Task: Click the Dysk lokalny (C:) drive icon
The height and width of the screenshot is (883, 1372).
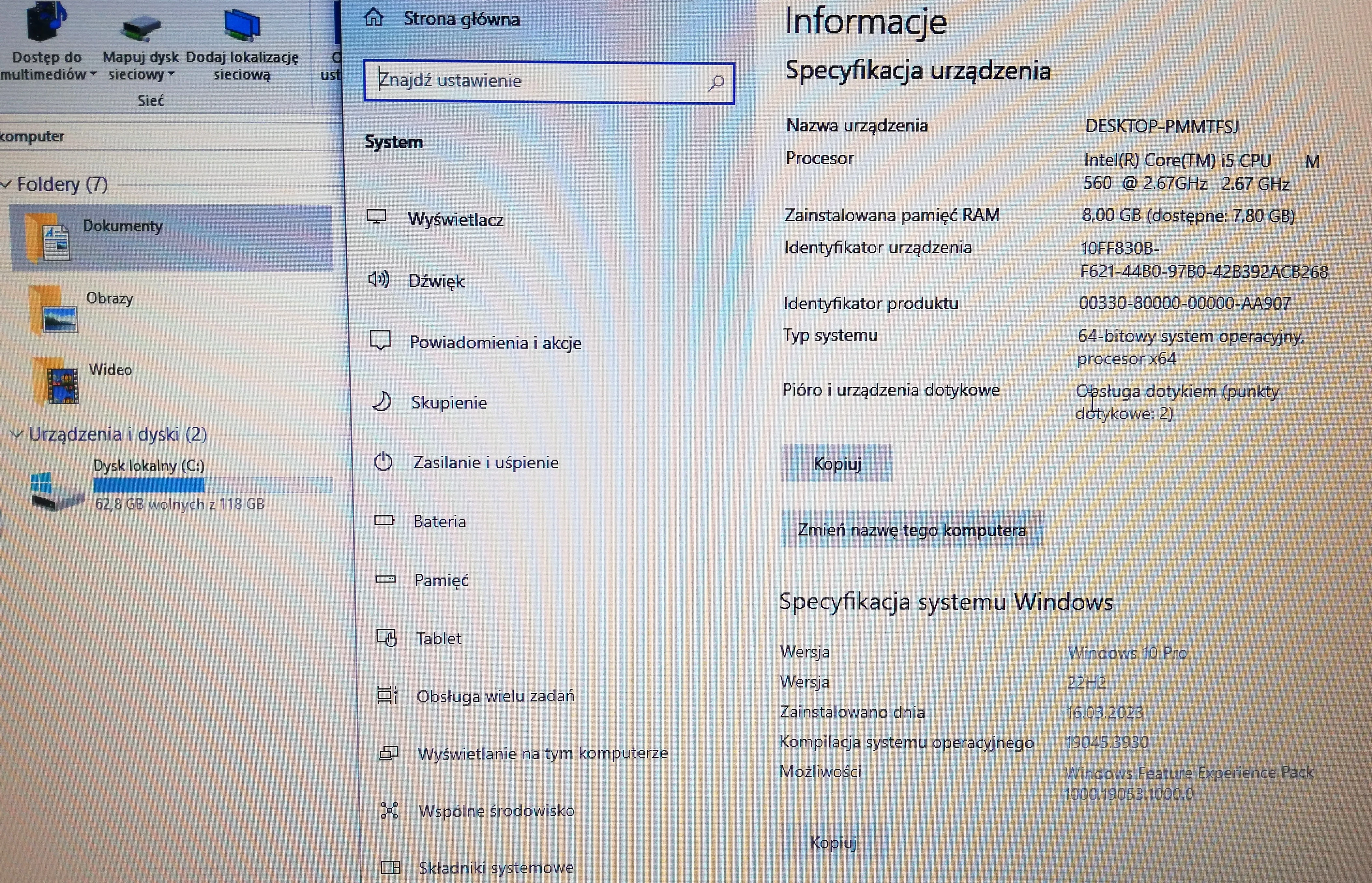Action: click(x=56, y=491)
